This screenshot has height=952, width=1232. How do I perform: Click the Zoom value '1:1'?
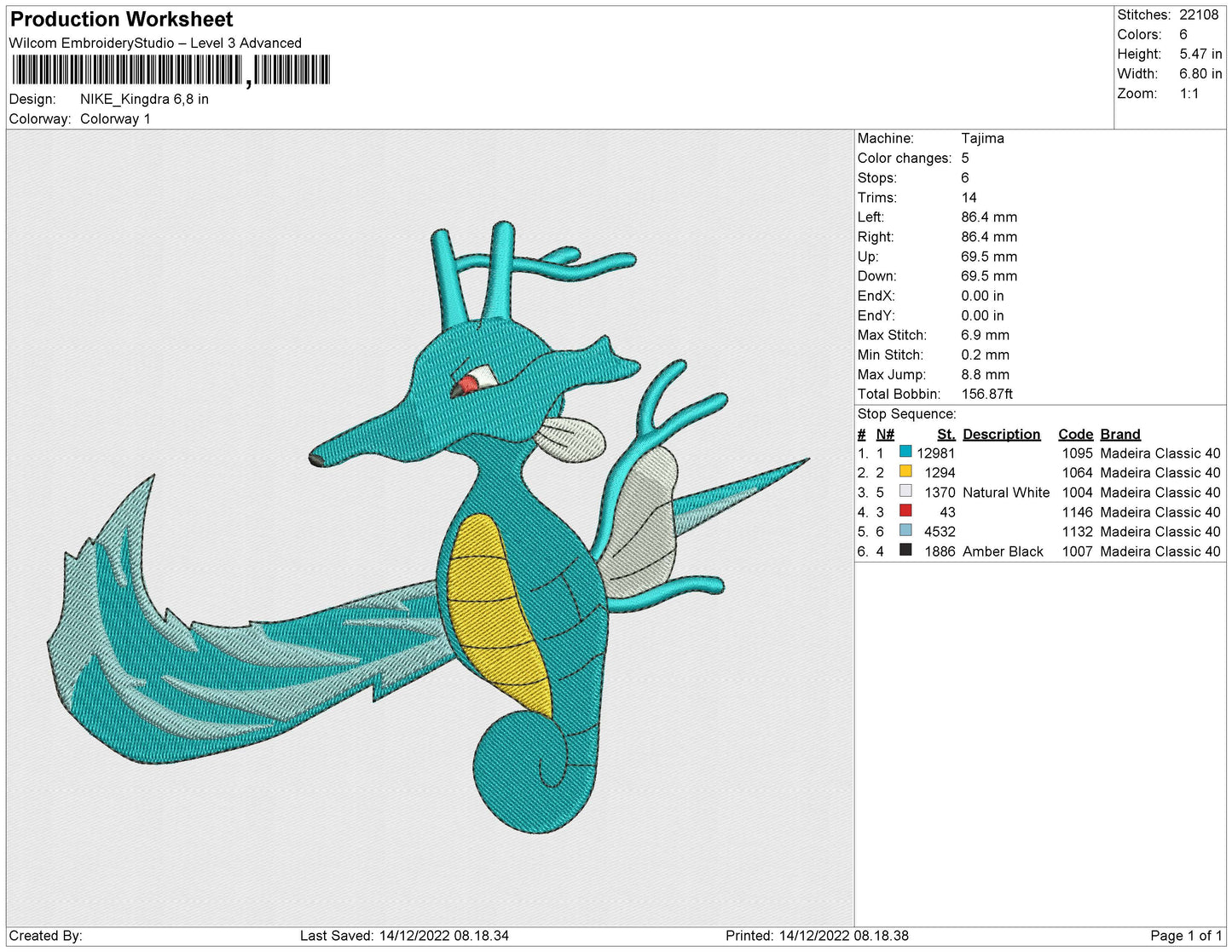[x=1189, y=94]
